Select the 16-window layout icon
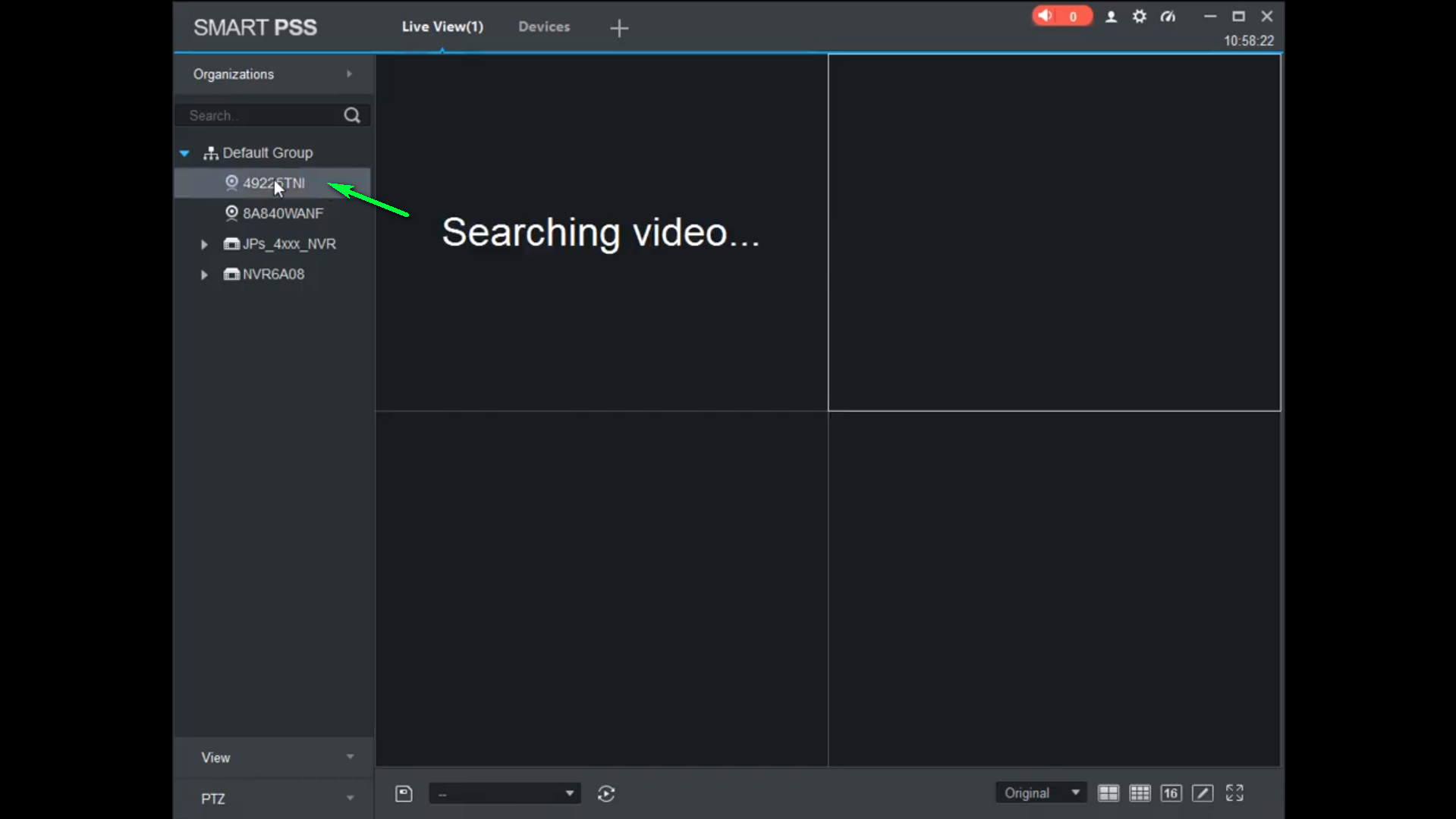Screen dimensions: 1456x819 [x=1171, y=793]
